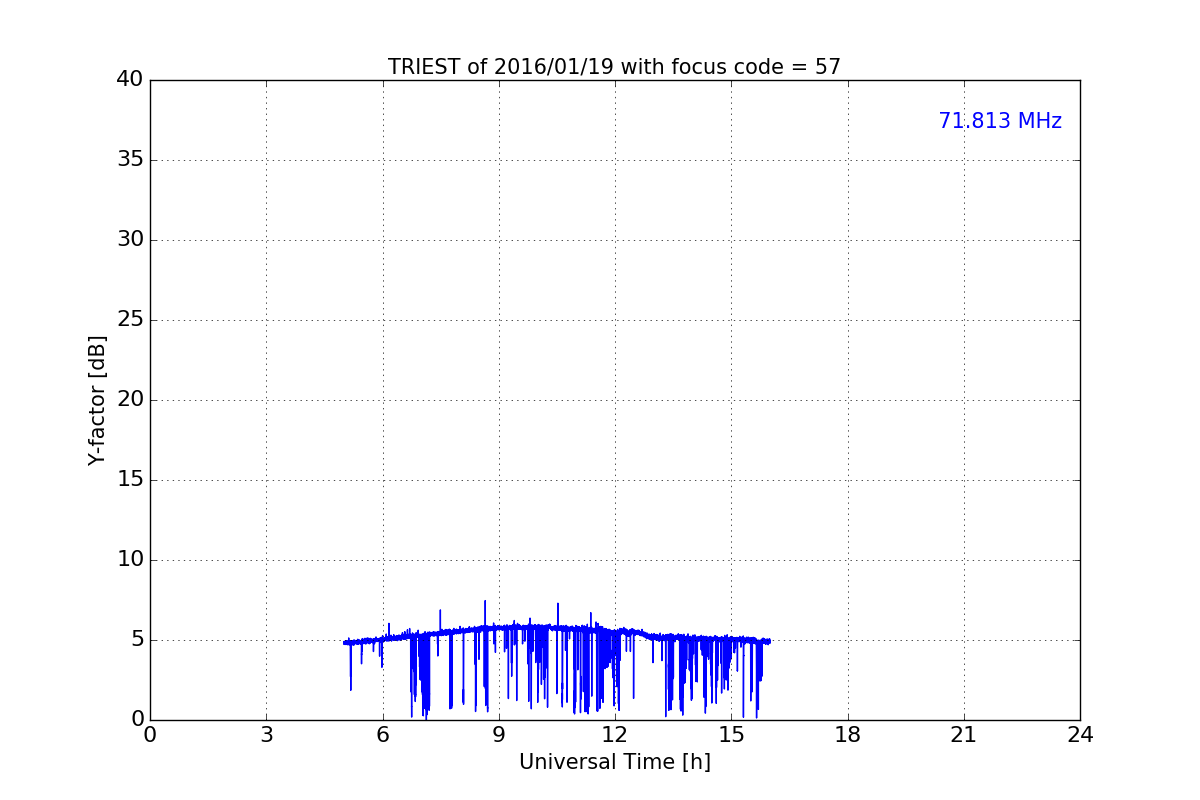The image size is (1200, 800).
Task: Click the Y-factor [dB] axis label
Action: pyautogui.click(x=97, y=400)
